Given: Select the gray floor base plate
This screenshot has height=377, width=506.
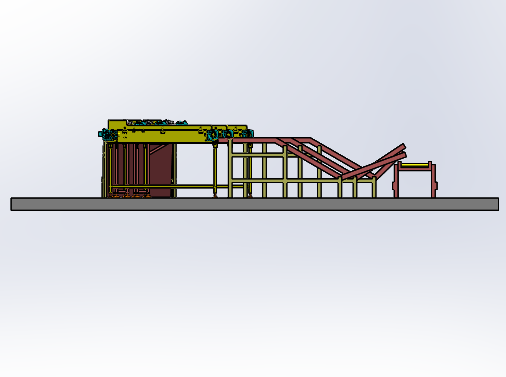Looking at the screenshot, I should tap(255, 204).
